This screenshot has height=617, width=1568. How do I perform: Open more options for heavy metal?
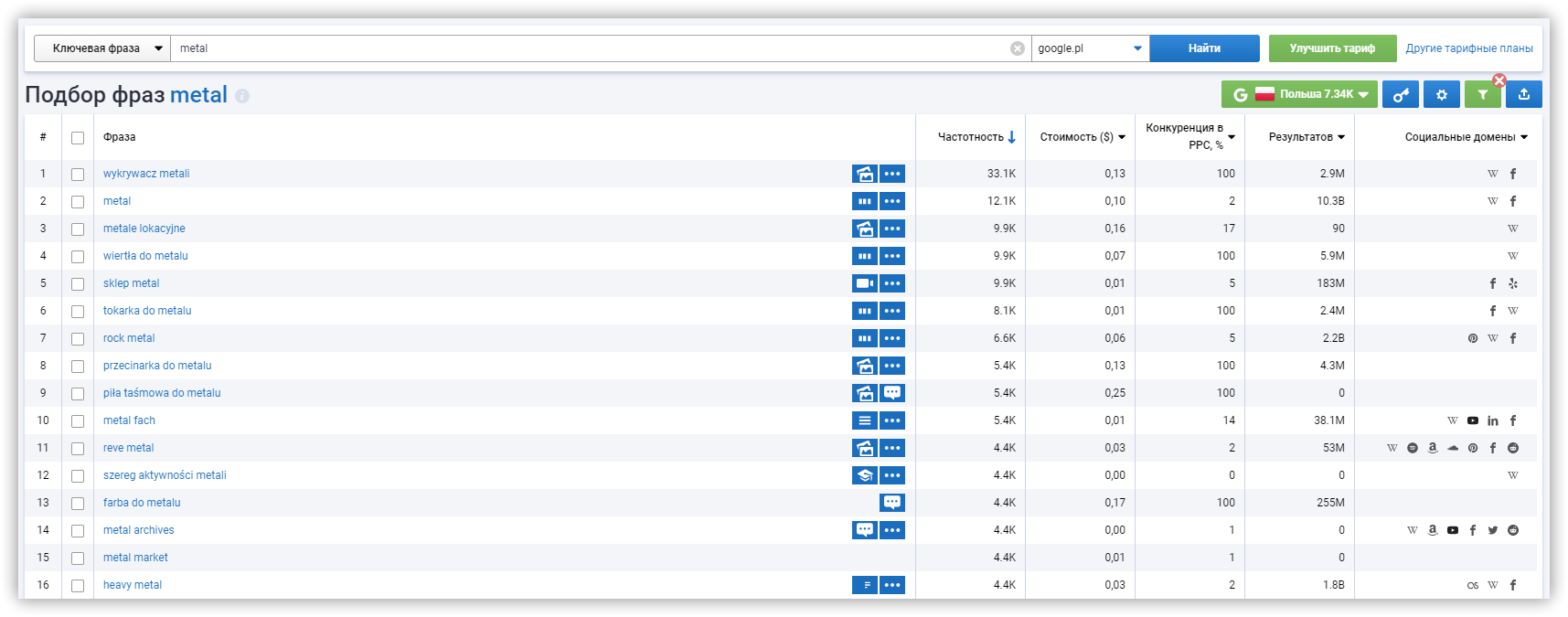[x=892, y=585]
